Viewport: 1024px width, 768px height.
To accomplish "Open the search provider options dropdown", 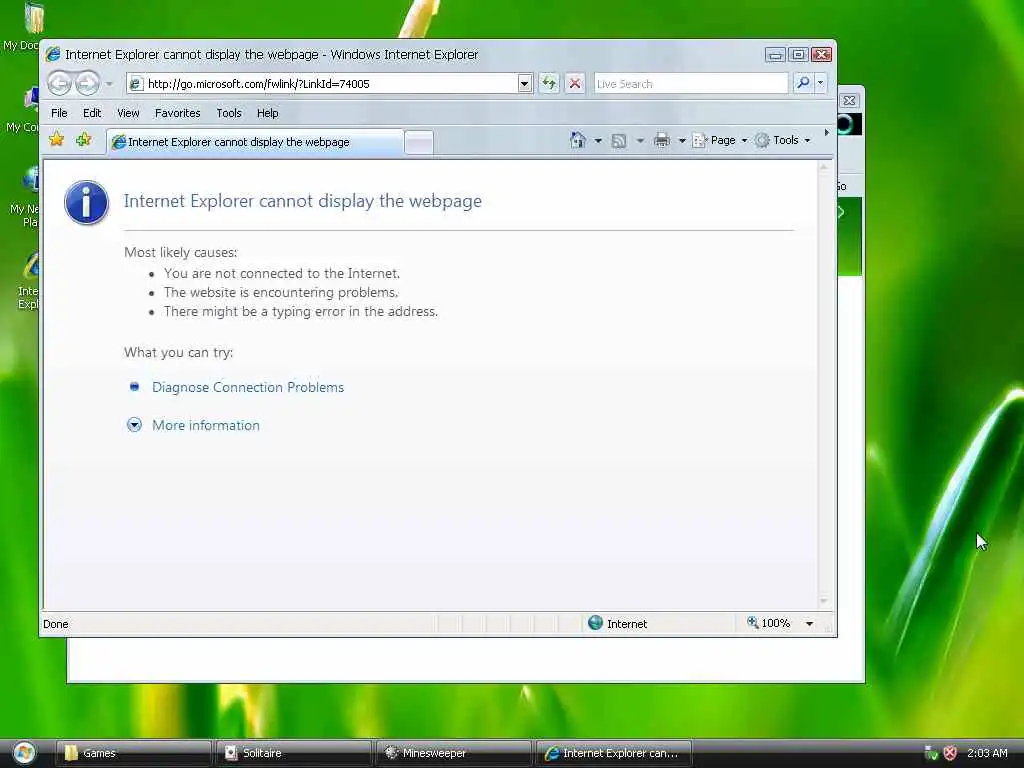I will [820, 83].
